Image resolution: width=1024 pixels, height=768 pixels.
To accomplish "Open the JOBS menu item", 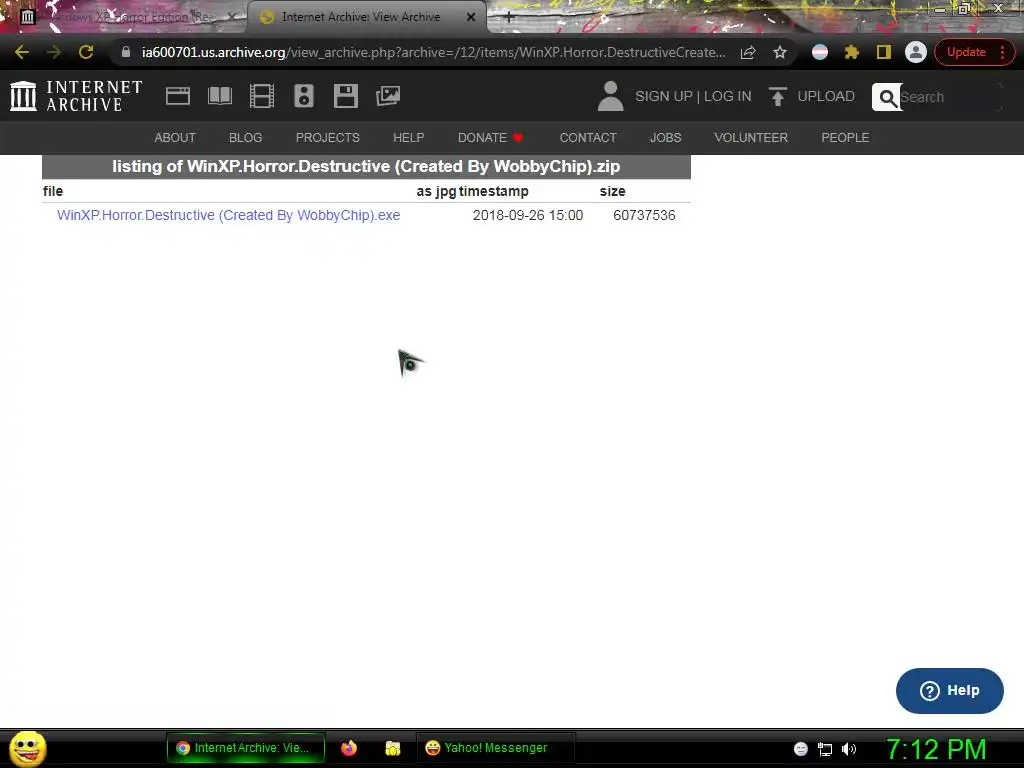I will point(665,138).
